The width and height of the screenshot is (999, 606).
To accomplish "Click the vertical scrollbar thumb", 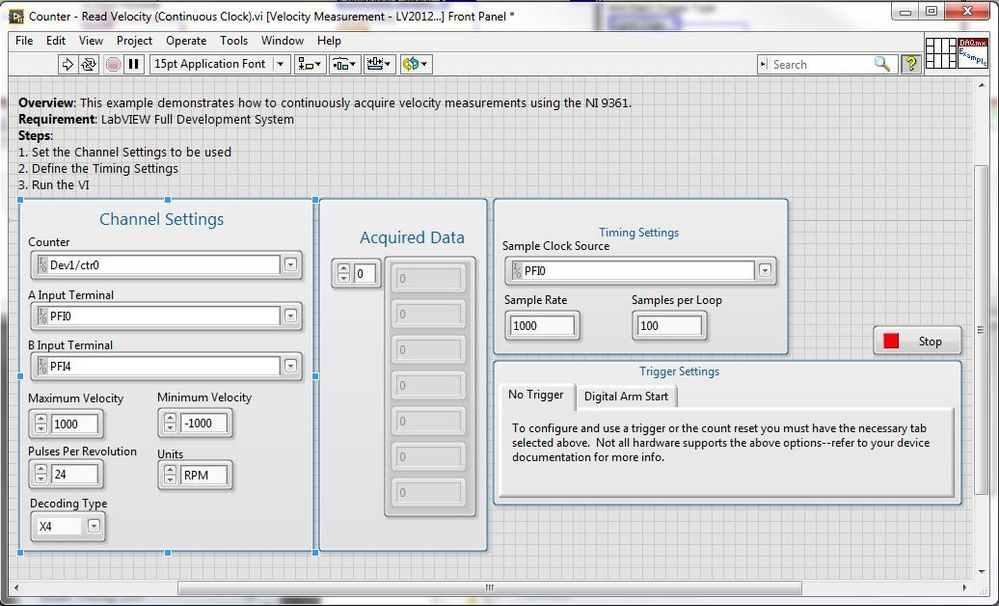I will point(981,329).
